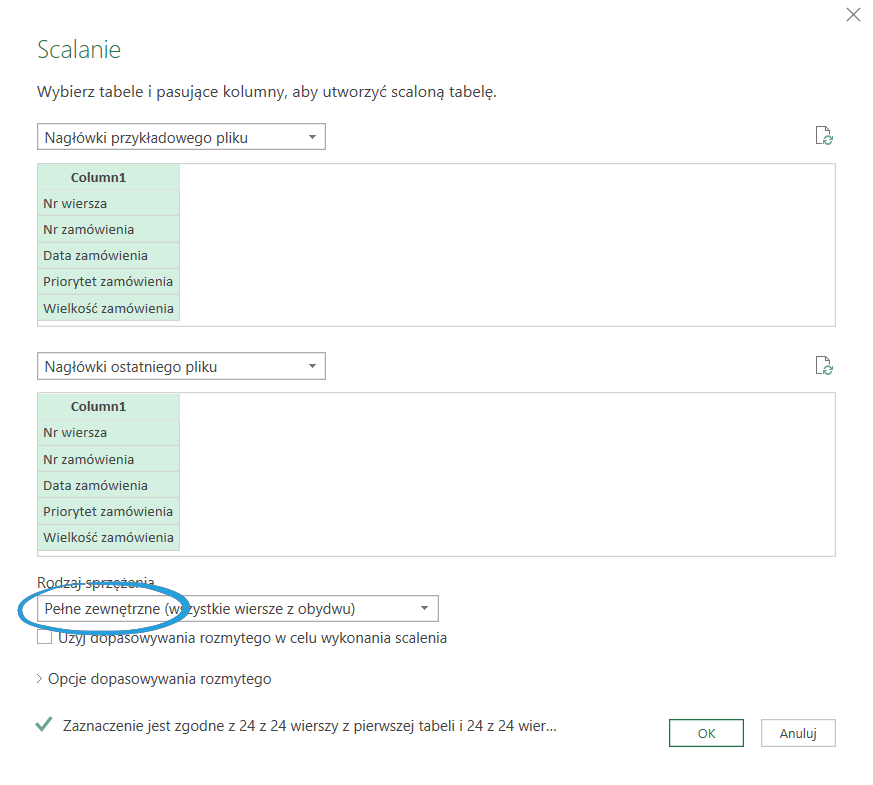Open the 'Nagłówki przykładowego pliku' table dropdown
The width and height of the screenshot is (873, 785).
point(181,137)
